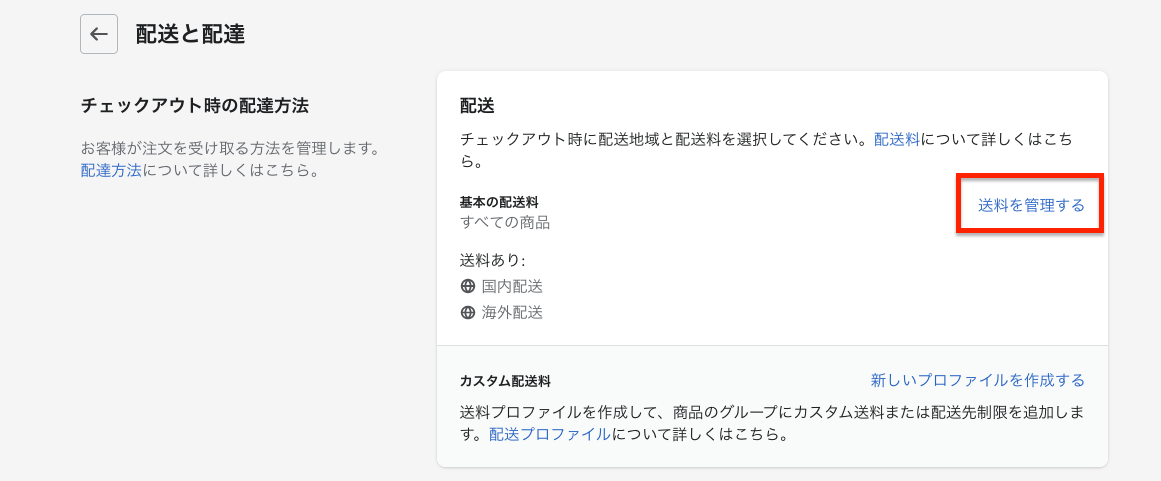1161x481 pixels.
Task: Click the 送料プロファイルを作成して description paragraph
Action: pos(772,422)
